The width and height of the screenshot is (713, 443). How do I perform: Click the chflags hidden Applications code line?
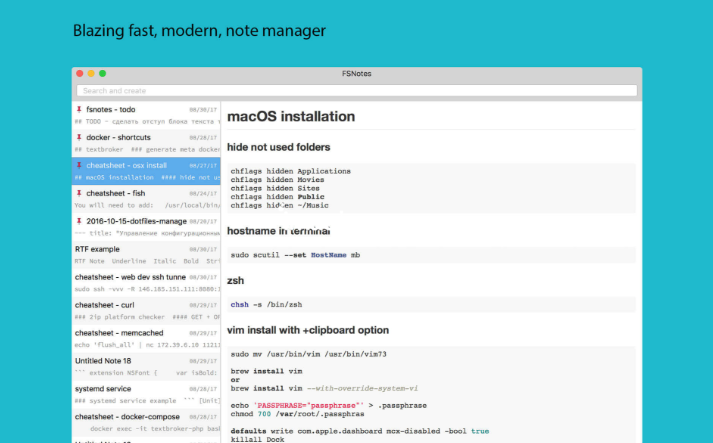[291, 171]
